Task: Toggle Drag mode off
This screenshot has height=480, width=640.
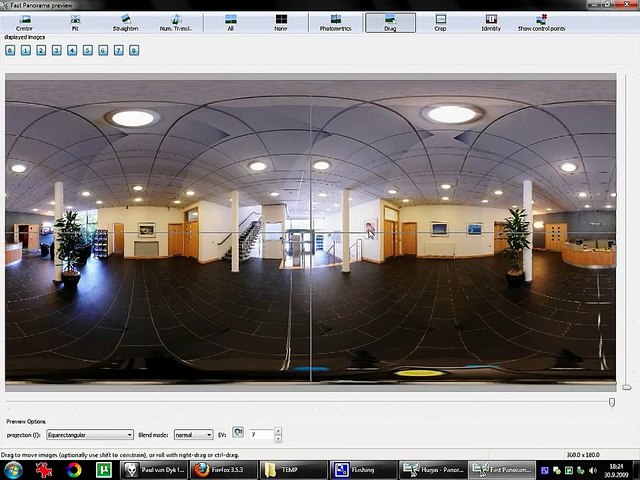Action: coord(390,22)
